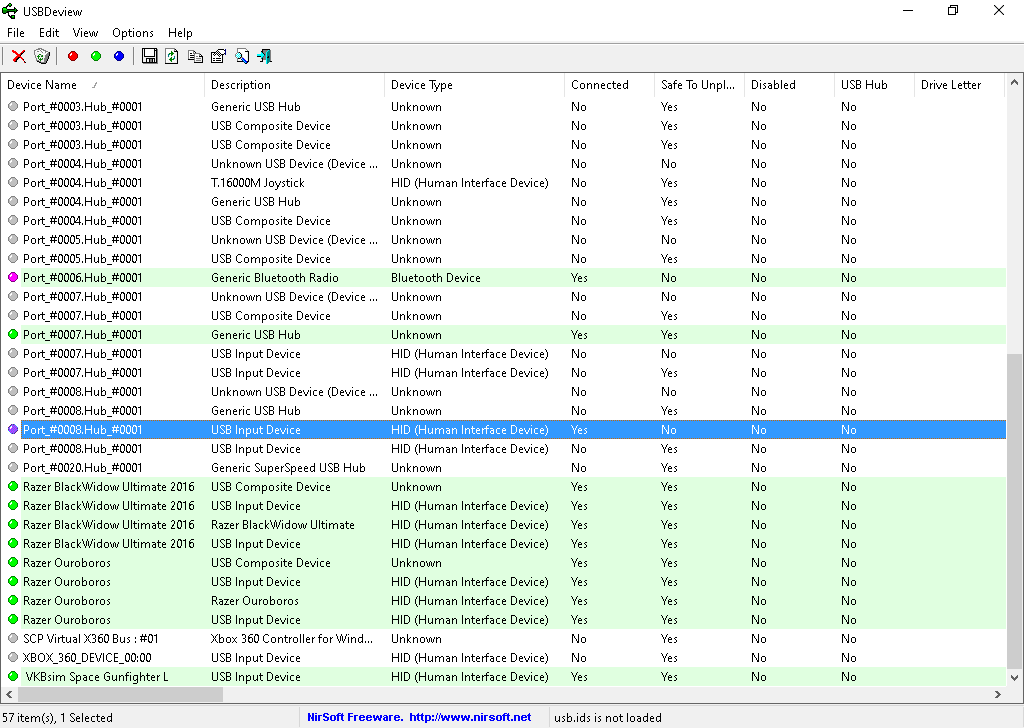Click the vertical scrollbar down arrow

pos(1014,678)
